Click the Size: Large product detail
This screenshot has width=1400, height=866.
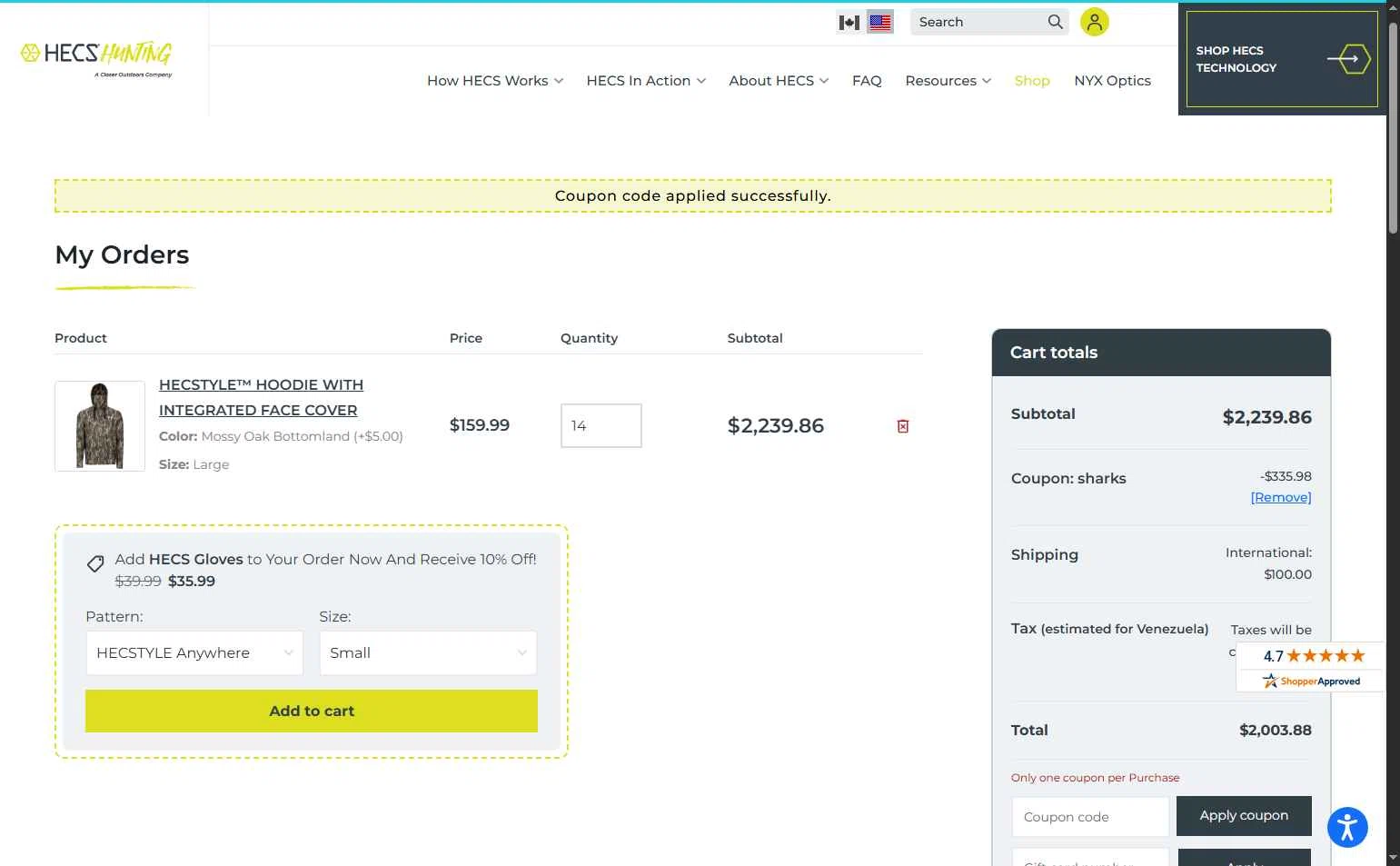pos(194,464)
